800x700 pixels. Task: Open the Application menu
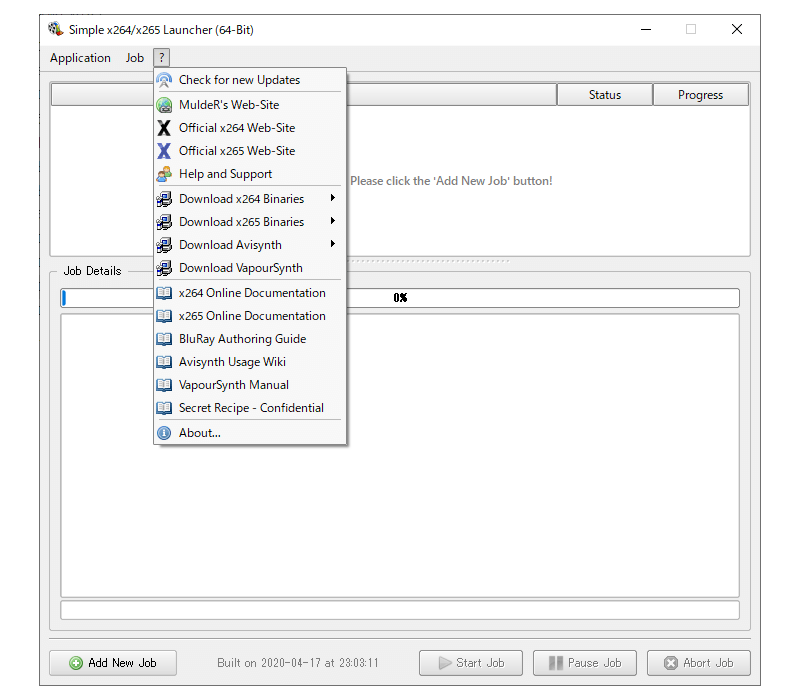click(x=80, y=58)
